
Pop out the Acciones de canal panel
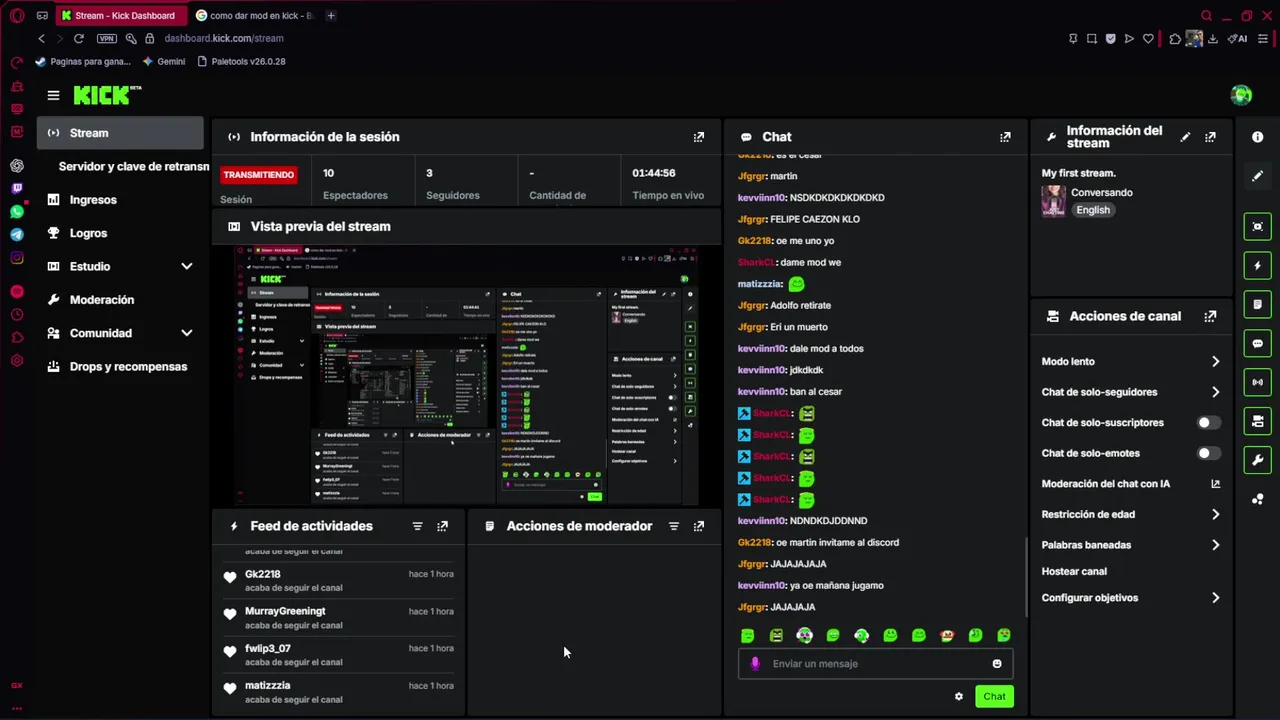[x=1210, y=316]
